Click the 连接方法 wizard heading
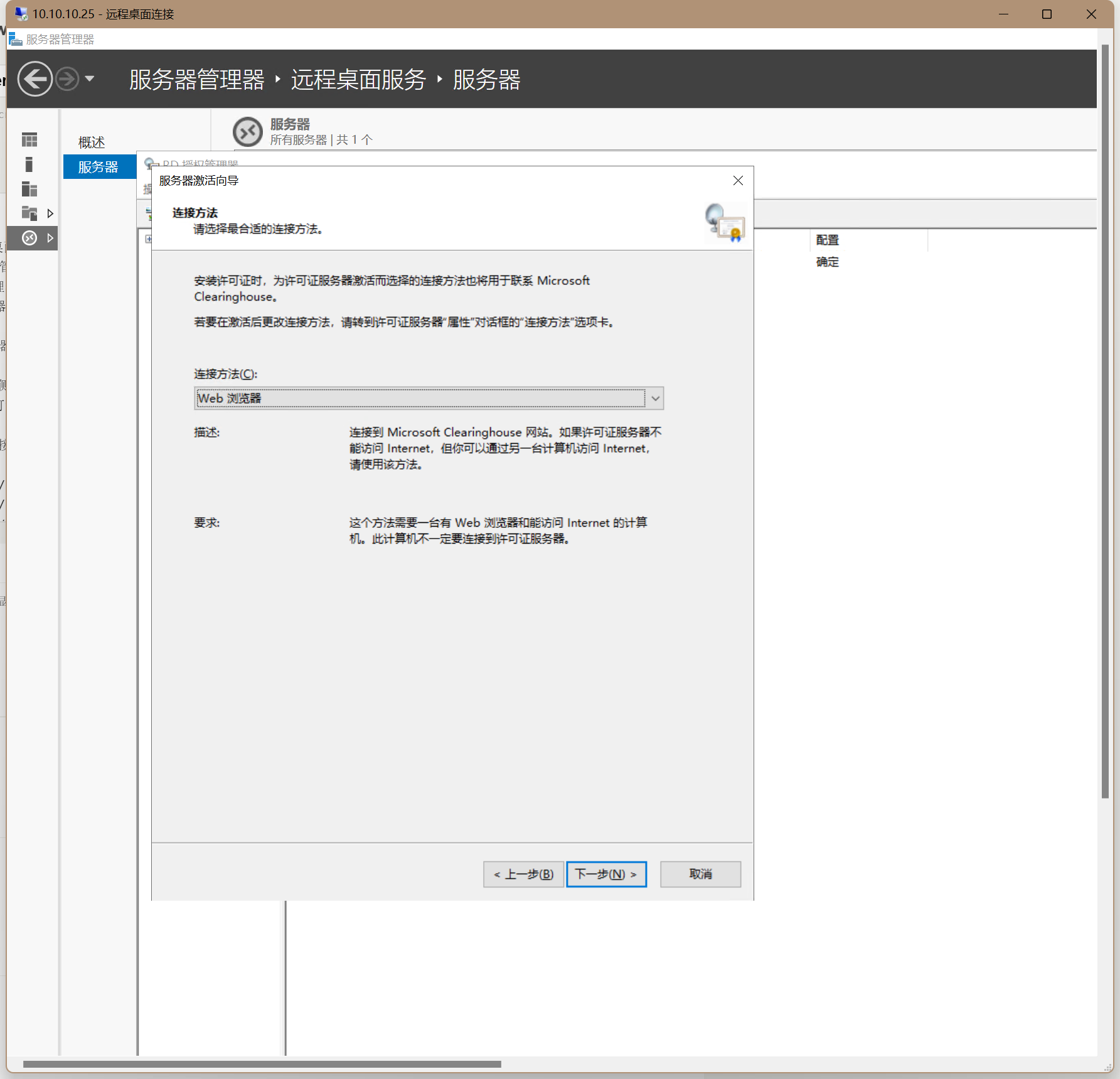Viewport: 1120px width, 1079px height. (195, 213)
